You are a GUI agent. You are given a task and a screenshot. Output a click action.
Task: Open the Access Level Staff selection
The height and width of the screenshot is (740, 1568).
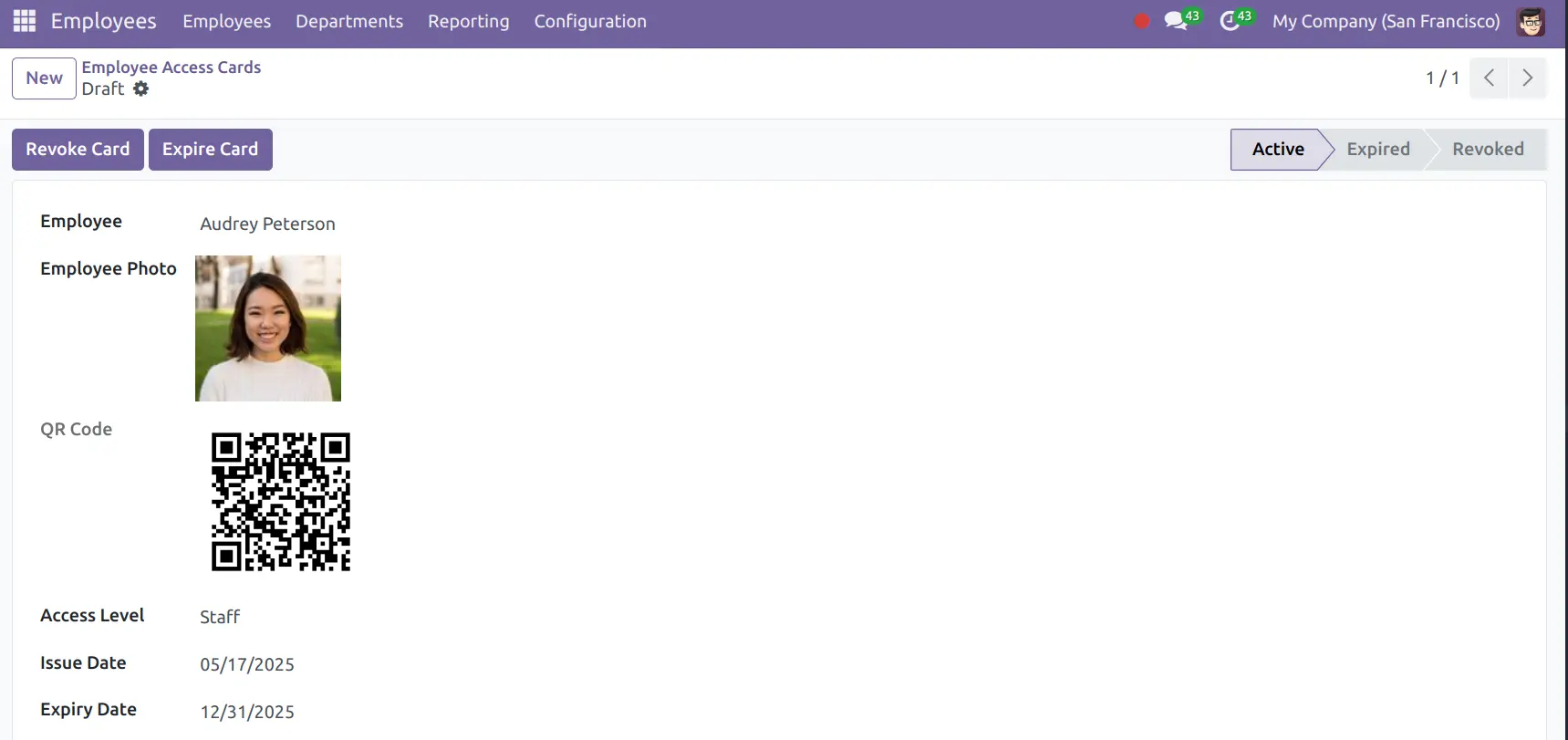220,618
